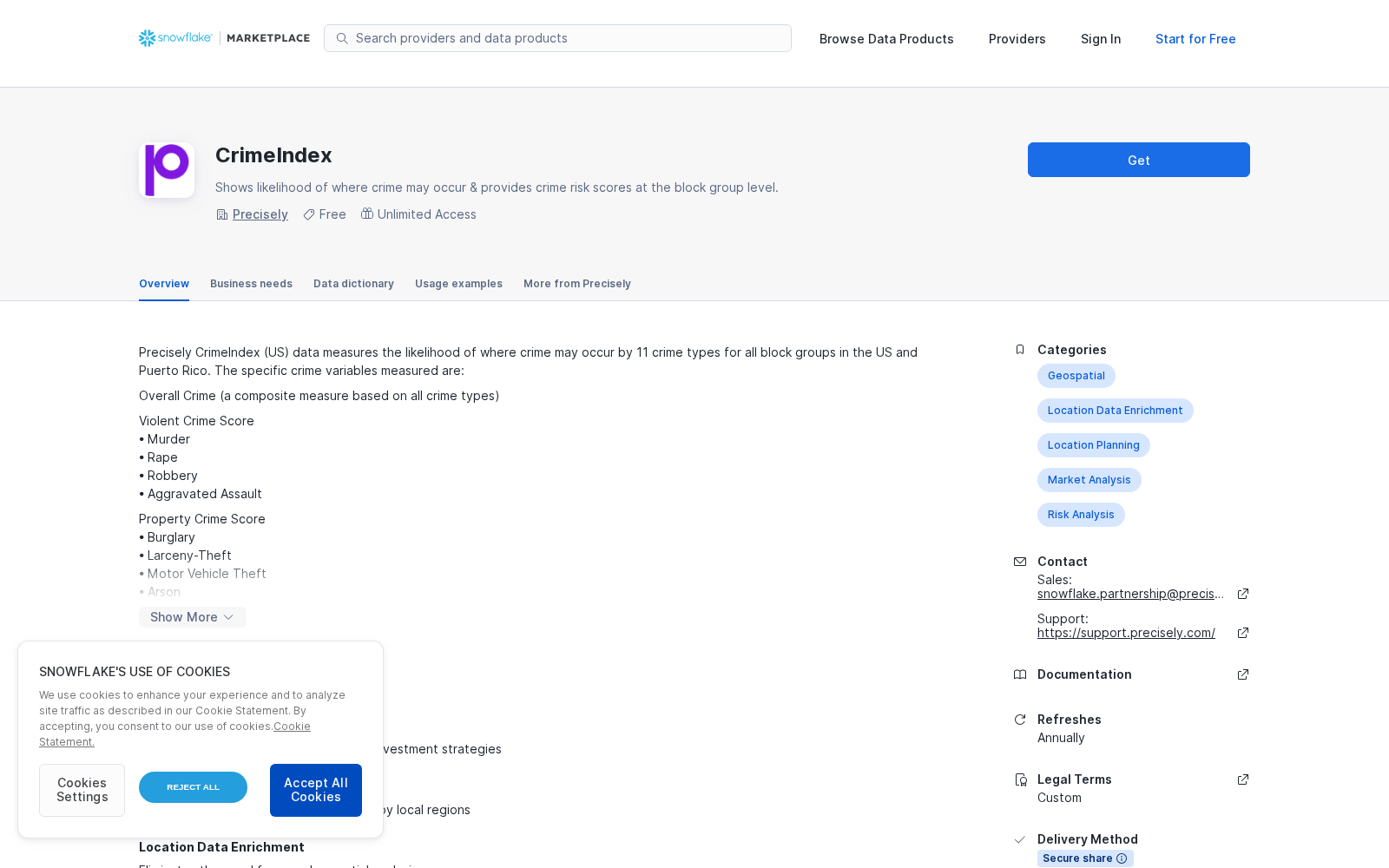
Task: Click the Documentation book icon
Action: click(1020, 674)
